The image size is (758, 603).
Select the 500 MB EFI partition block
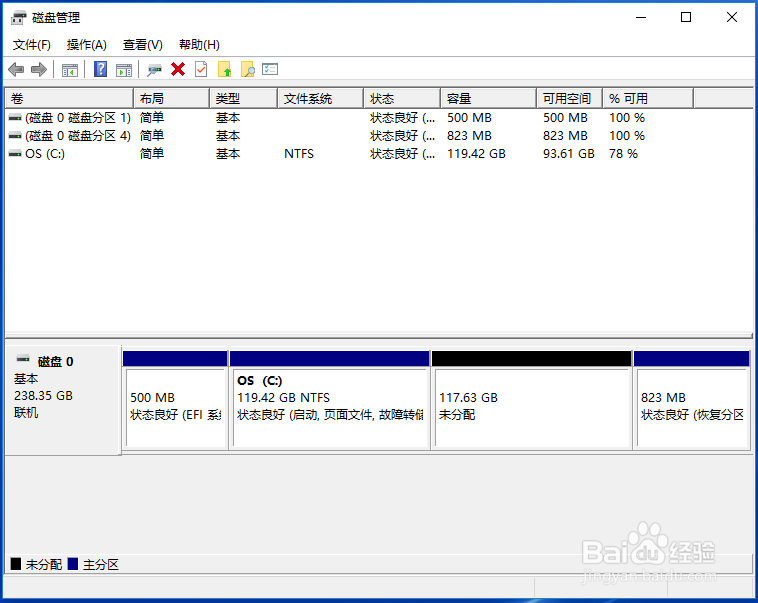click(x=175, y=400)
